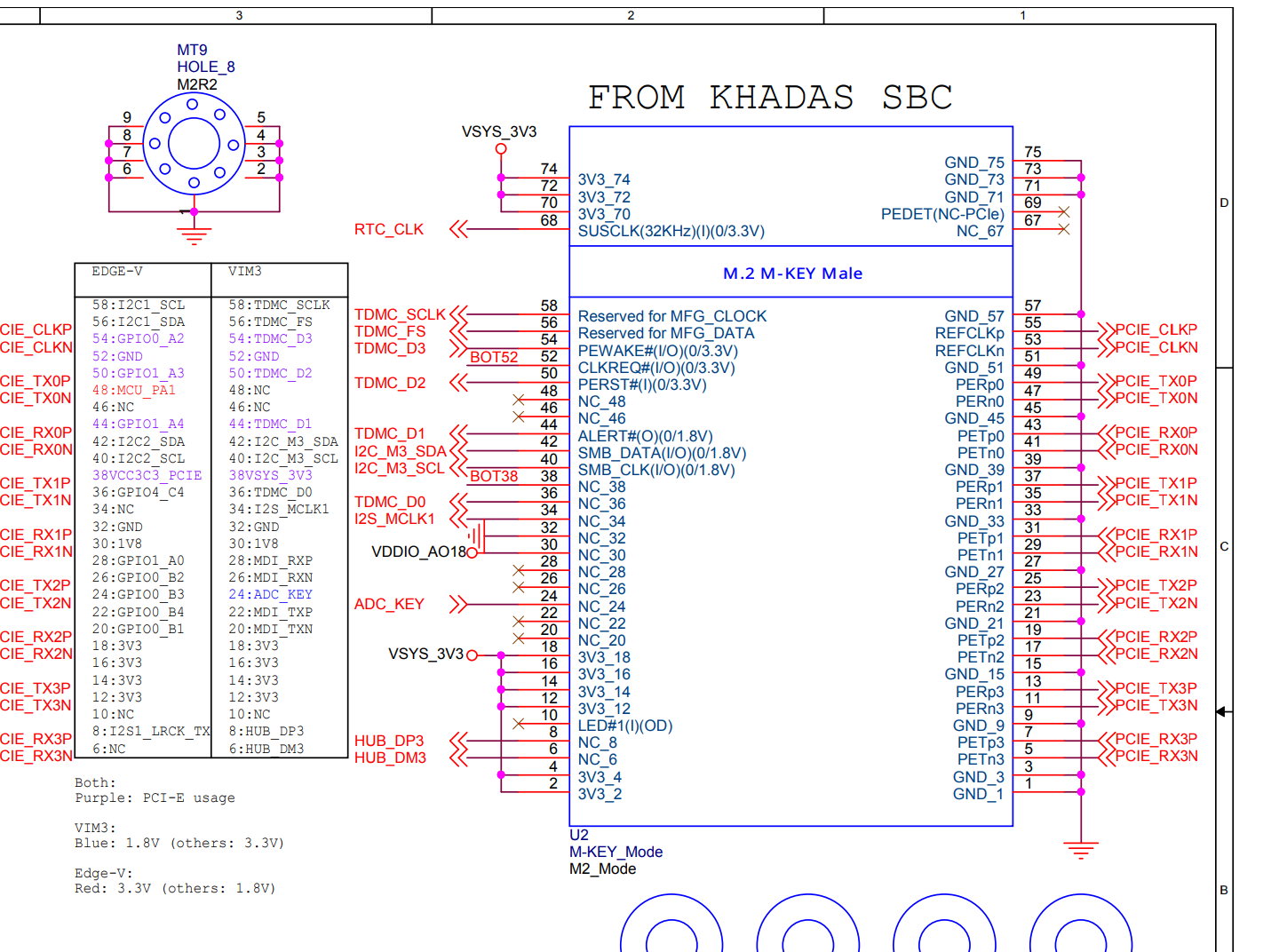Select the ground symbol below MT9 hole
Screen dimensions: 1279x952
coord(194,234)
